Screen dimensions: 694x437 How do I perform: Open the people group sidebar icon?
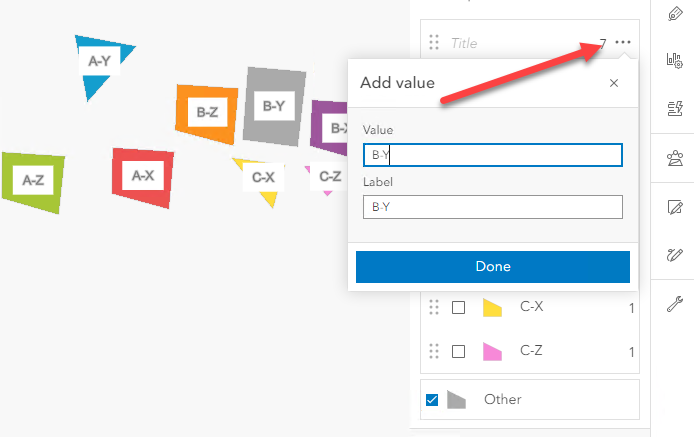pos(673,158)
